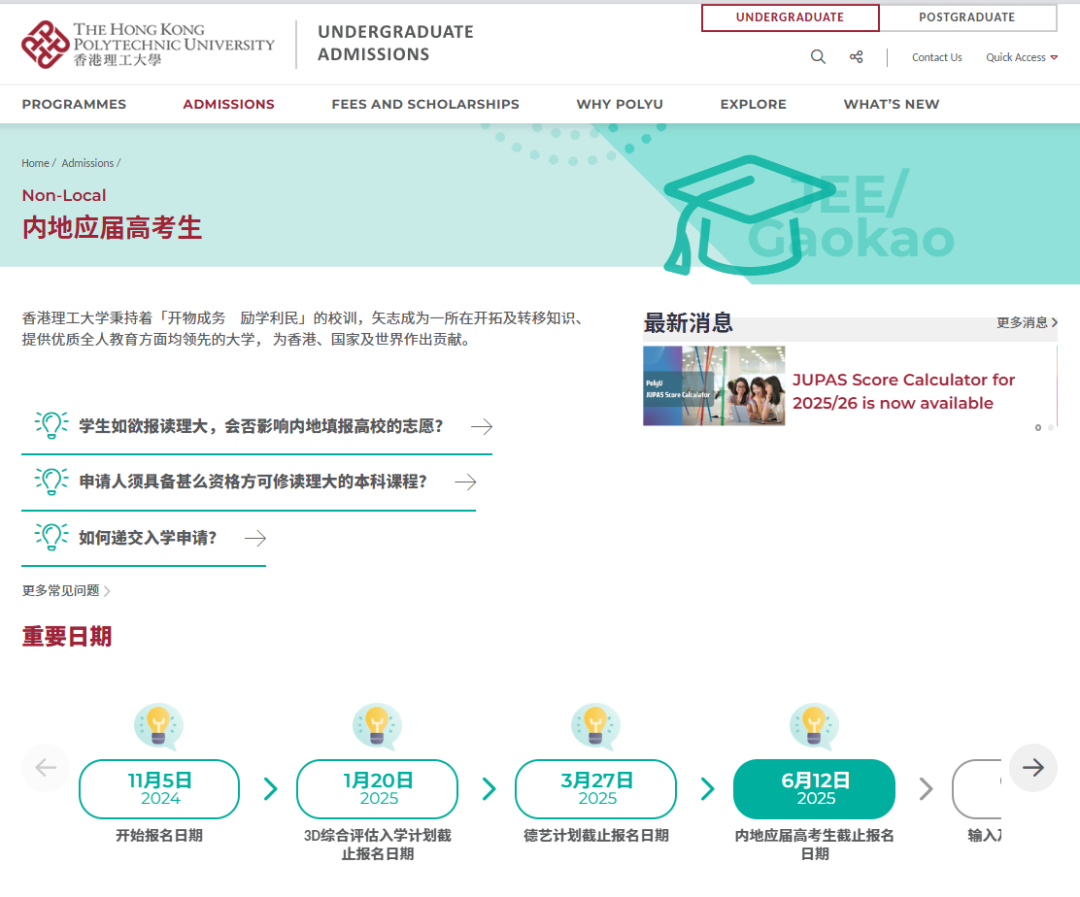
Task: Open the Undergraduate Admissions site title
Action: (x=395, y=43)
